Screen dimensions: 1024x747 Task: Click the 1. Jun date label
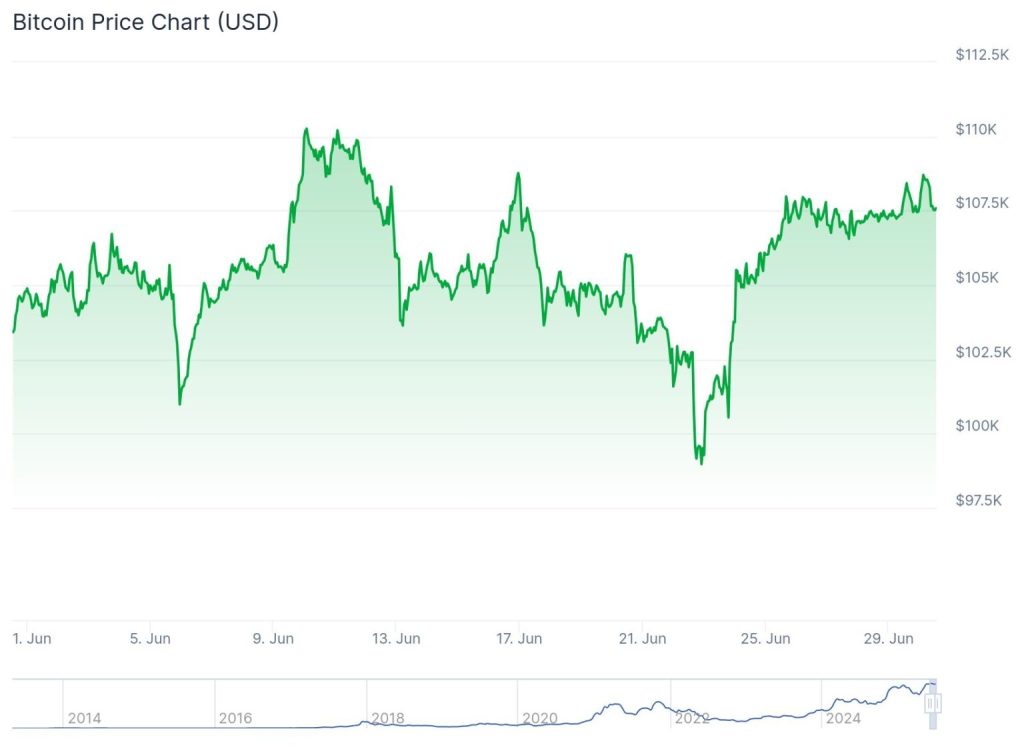pyautogui.click(x=31, y=638)
